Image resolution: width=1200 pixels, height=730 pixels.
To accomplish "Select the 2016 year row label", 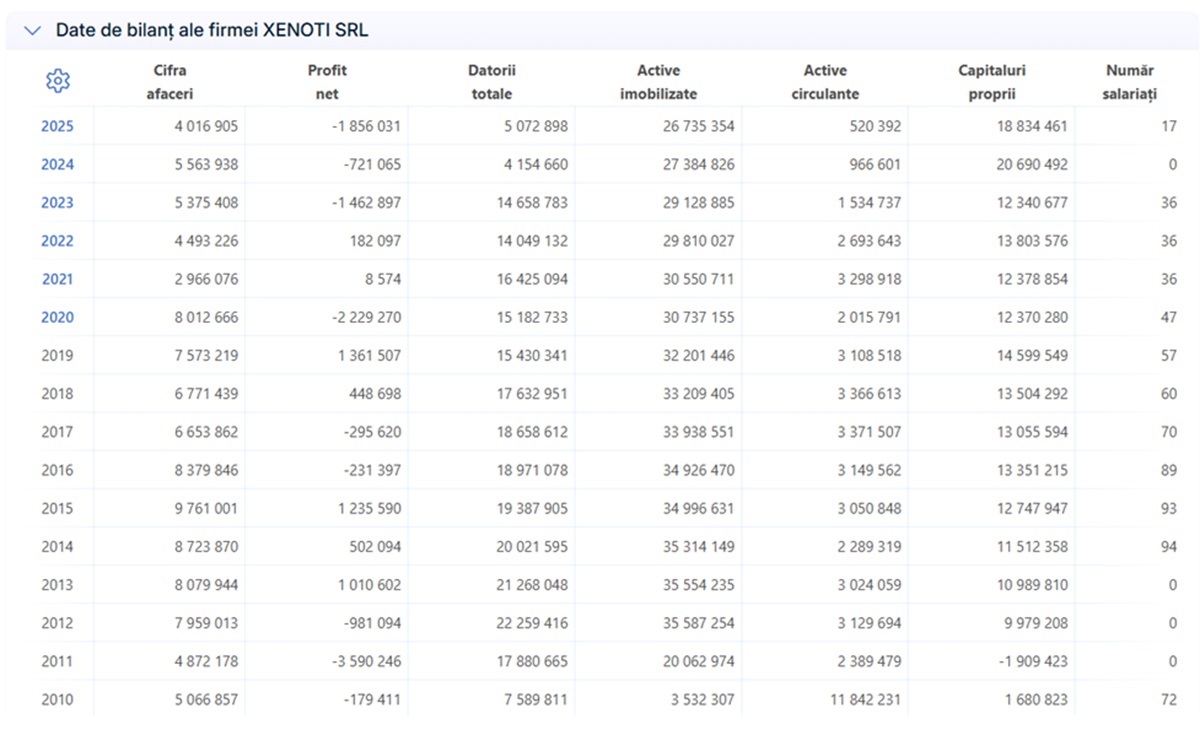I will (57, 470).
